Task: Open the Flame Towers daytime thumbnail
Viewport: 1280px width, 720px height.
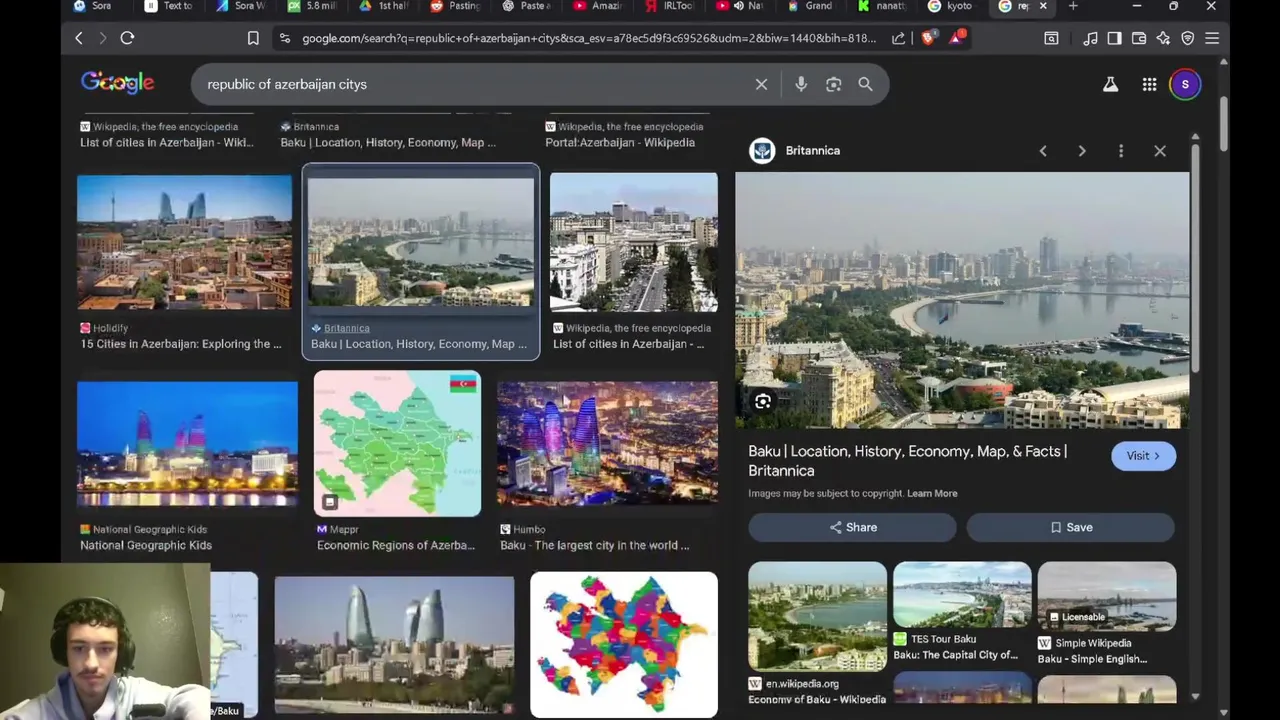Action: click(x=394, y=645)
